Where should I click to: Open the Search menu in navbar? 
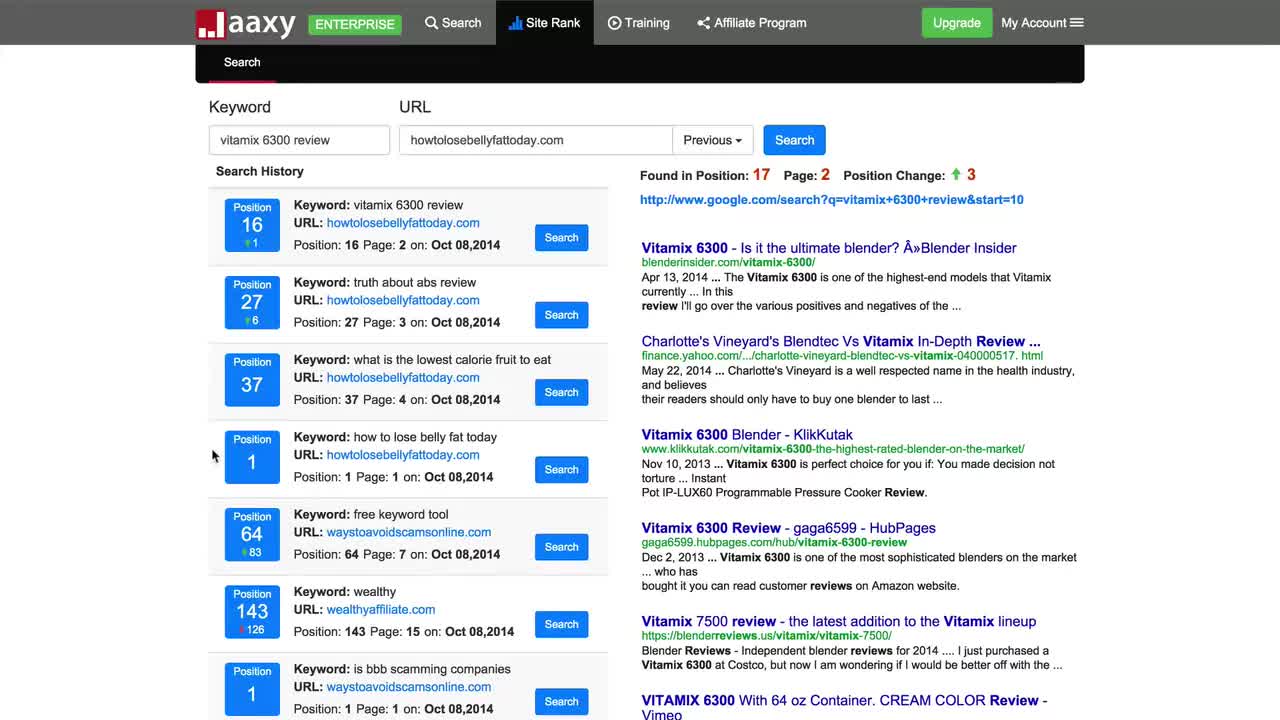coord(453,23)
